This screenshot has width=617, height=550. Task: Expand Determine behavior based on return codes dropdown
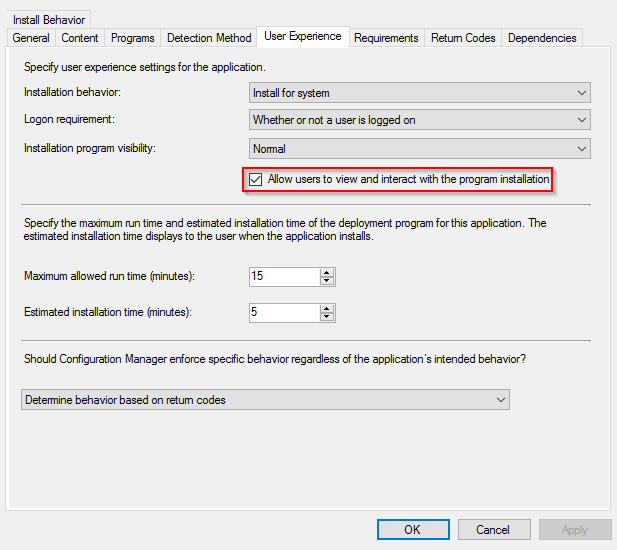pyautogui.click(x=265, y=400)
